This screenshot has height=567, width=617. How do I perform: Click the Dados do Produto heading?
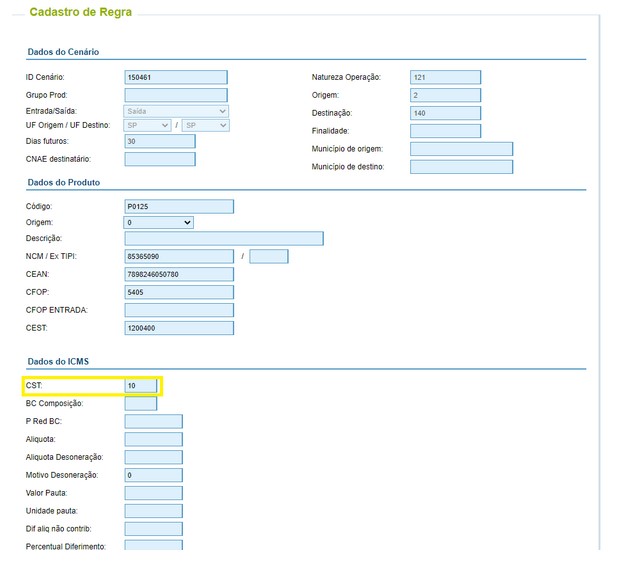click(63, 183)
